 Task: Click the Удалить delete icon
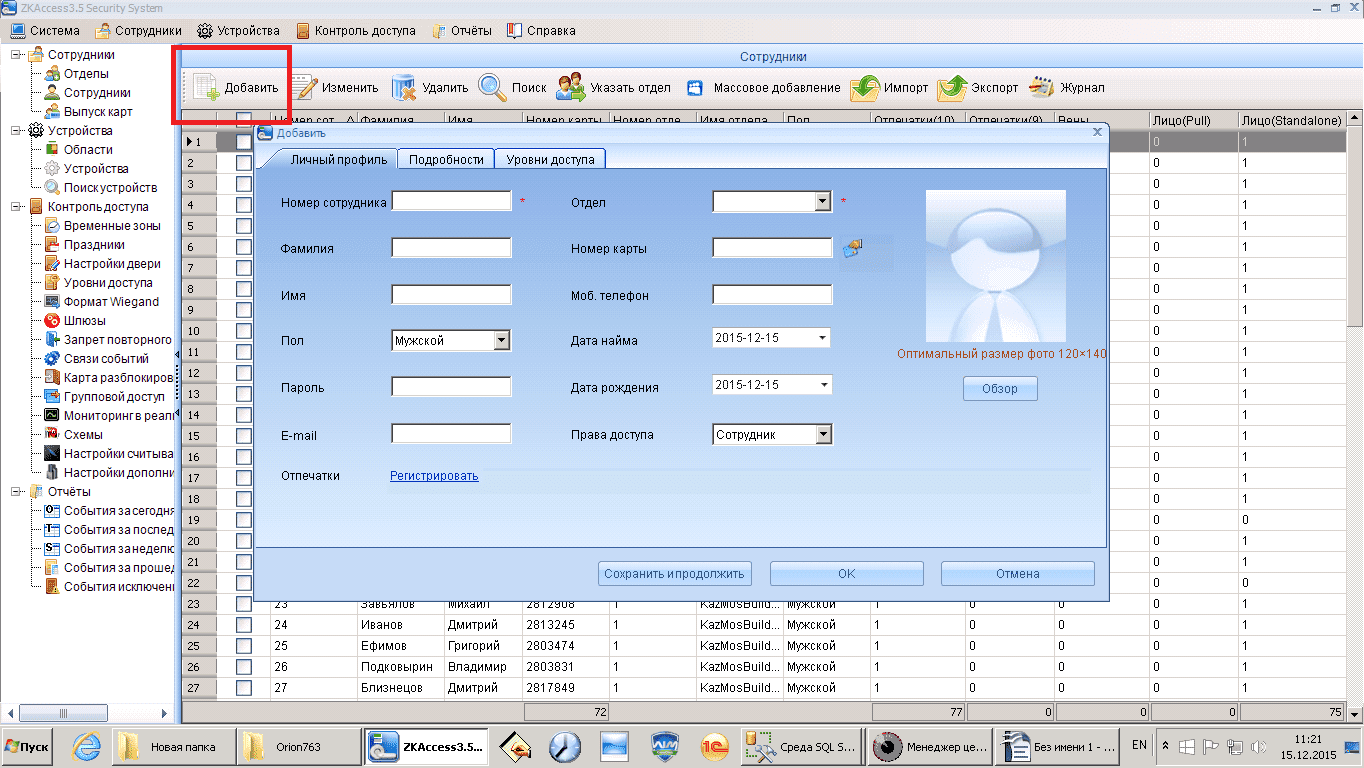404,88
